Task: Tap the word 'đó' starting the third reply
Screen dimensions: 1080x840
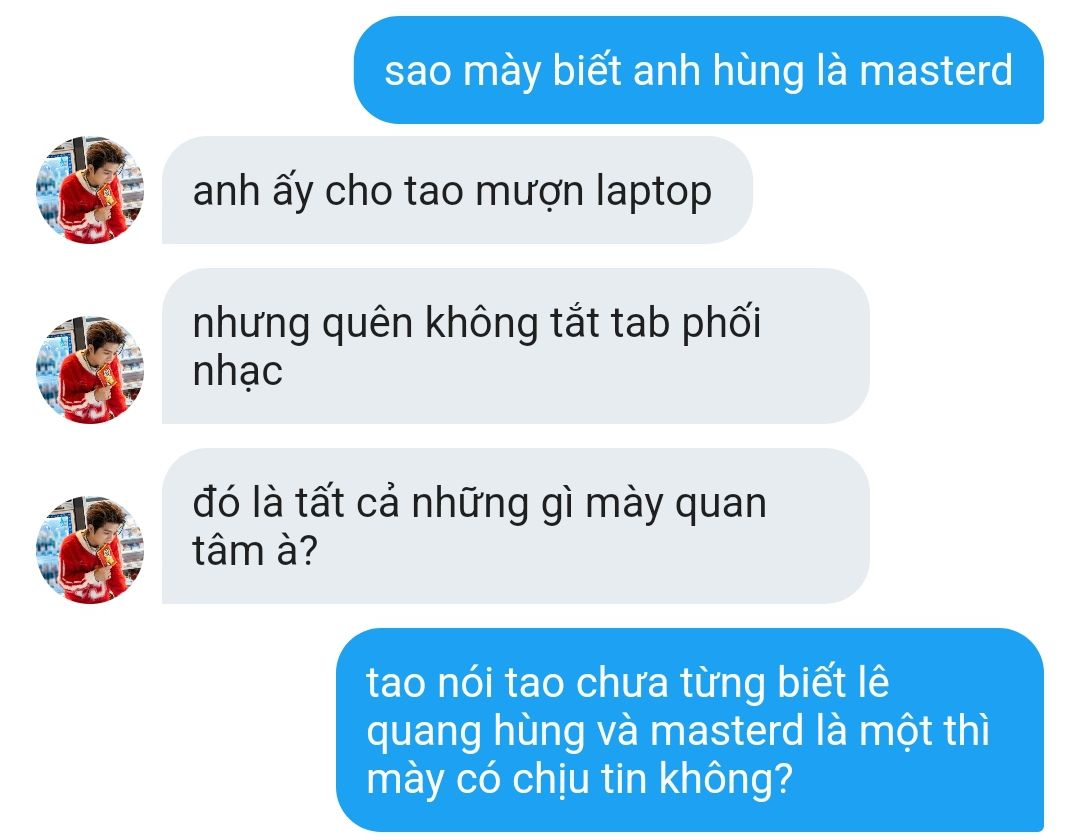Action: pyautogui.click(x=216, y=503)
